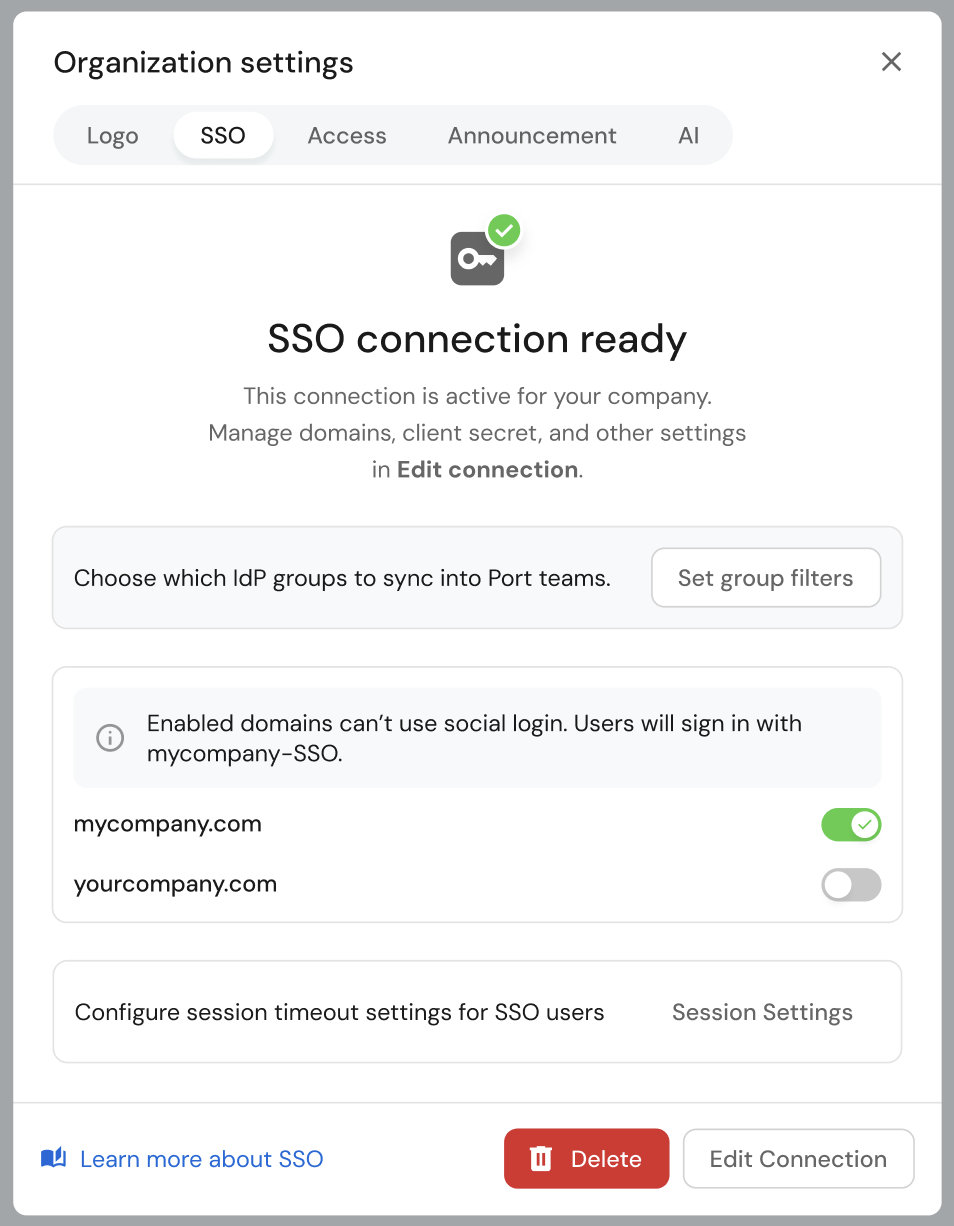Open the Access tab

coord(347,136)
